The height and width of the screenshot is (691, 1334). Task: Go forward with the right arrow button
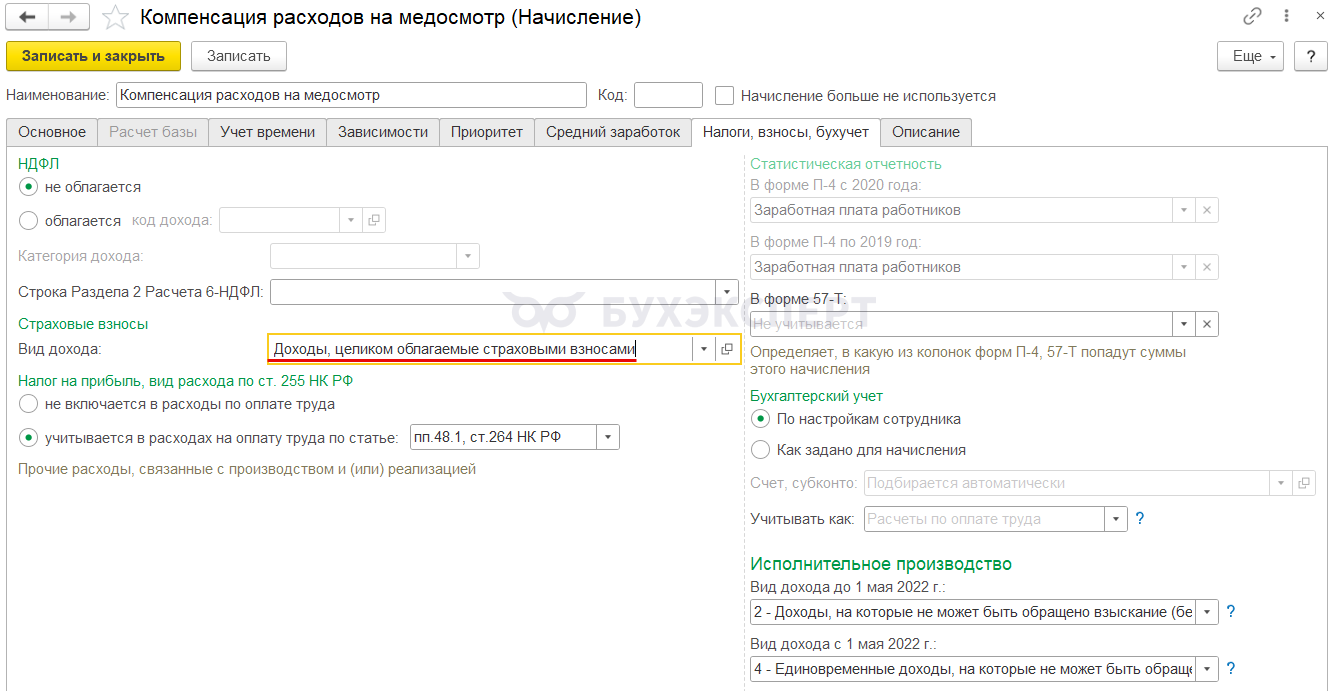click(x=68, y=17)
